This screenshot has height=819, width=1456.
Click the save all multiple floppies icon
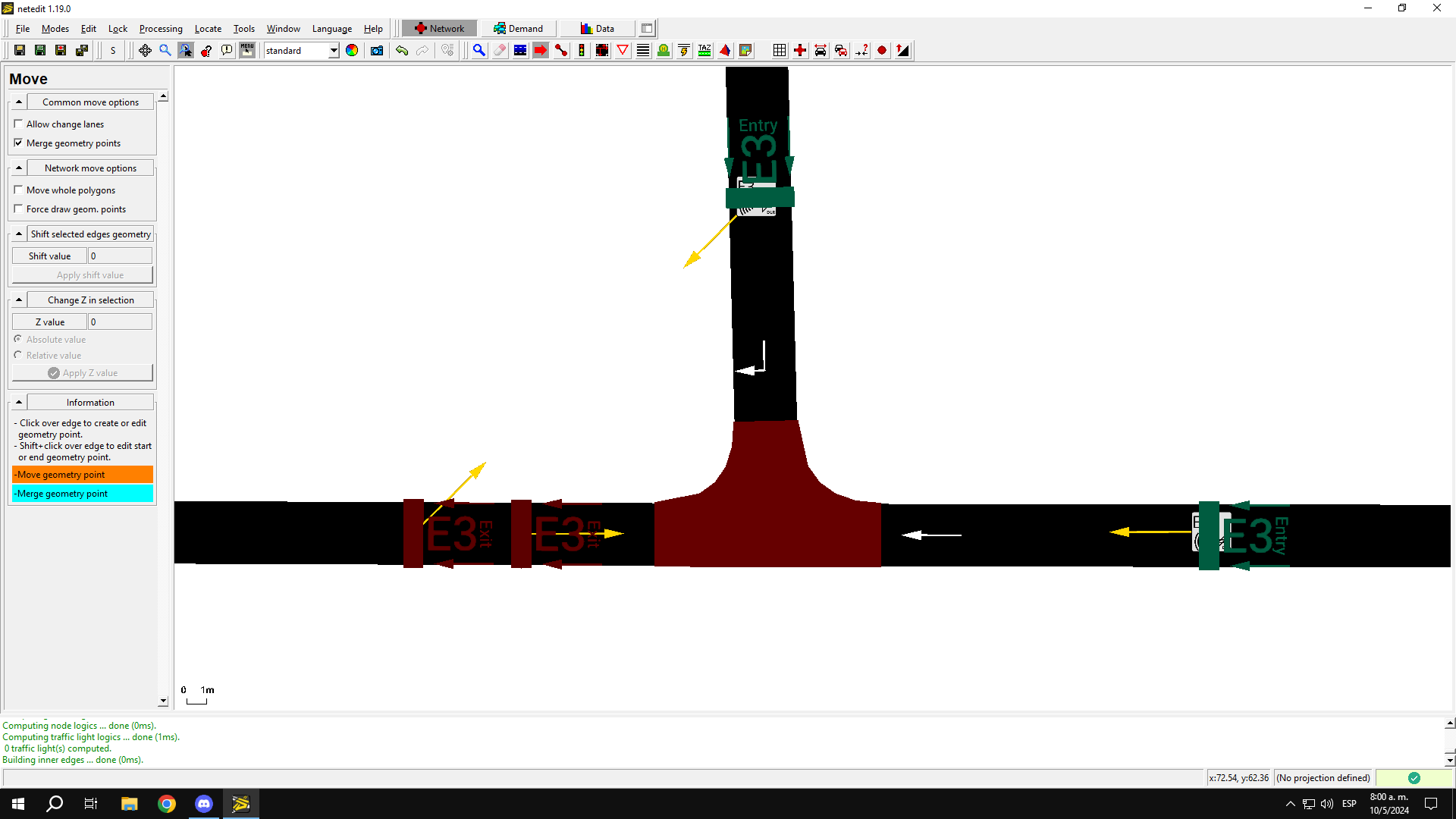[x=81, y=50]
